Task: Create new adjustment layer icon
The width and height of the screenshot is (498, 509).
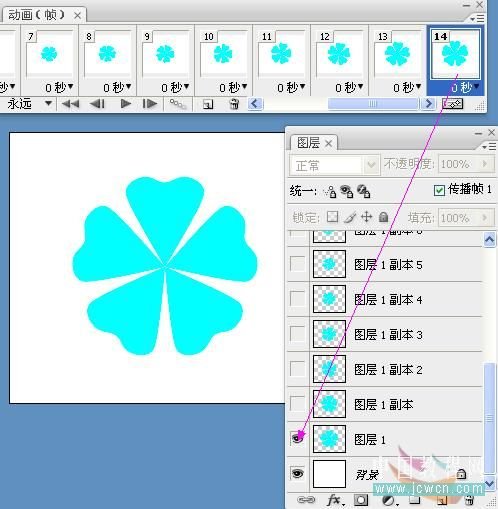Action: coord(389,500)
